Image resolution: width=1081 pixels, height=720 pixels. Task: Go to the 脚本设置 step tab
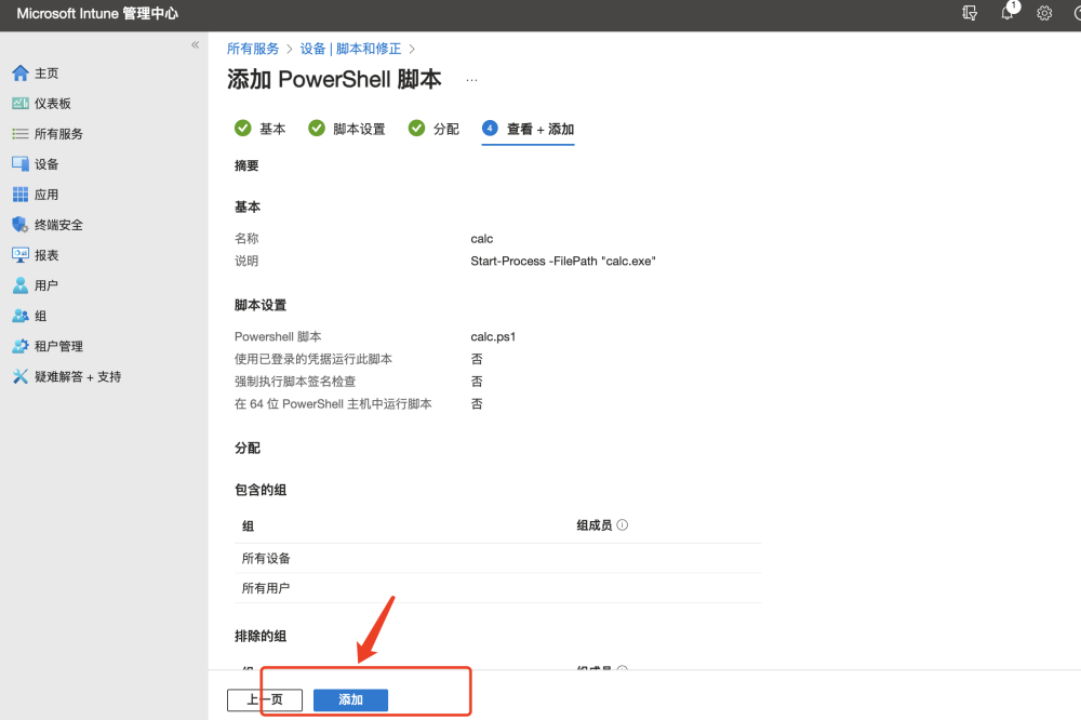click(x=347, y=129)
